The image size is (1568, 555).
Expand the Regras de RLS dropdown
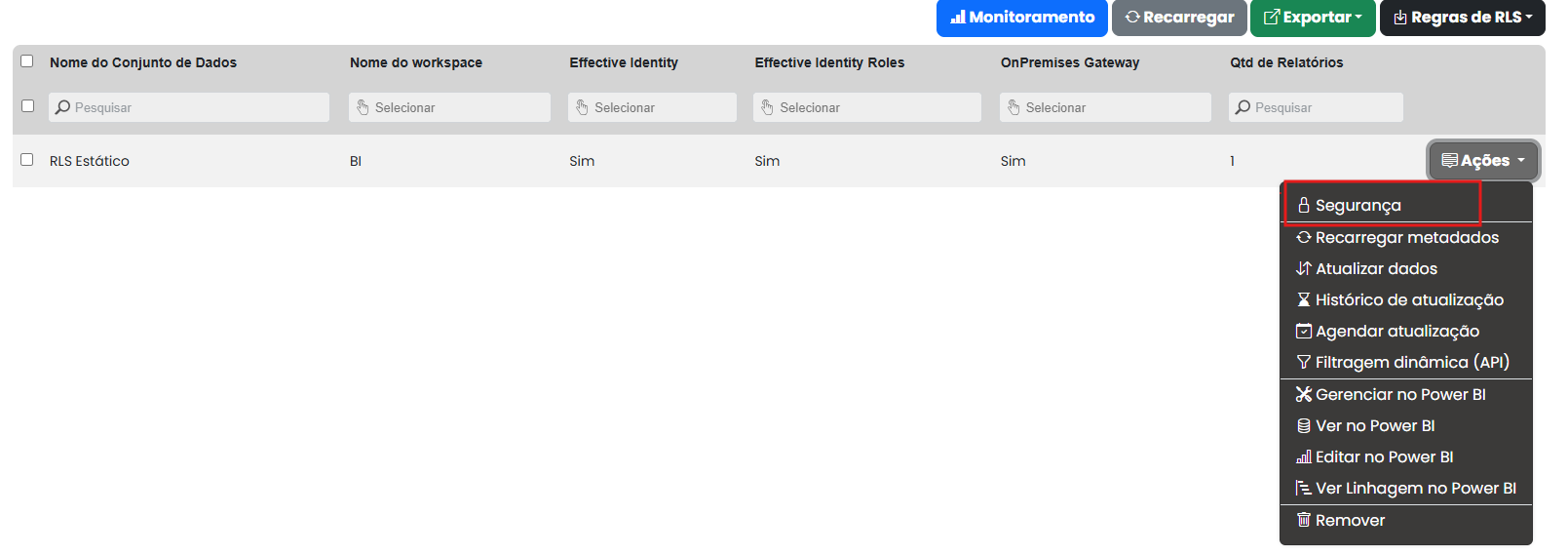pos(1462,18)
